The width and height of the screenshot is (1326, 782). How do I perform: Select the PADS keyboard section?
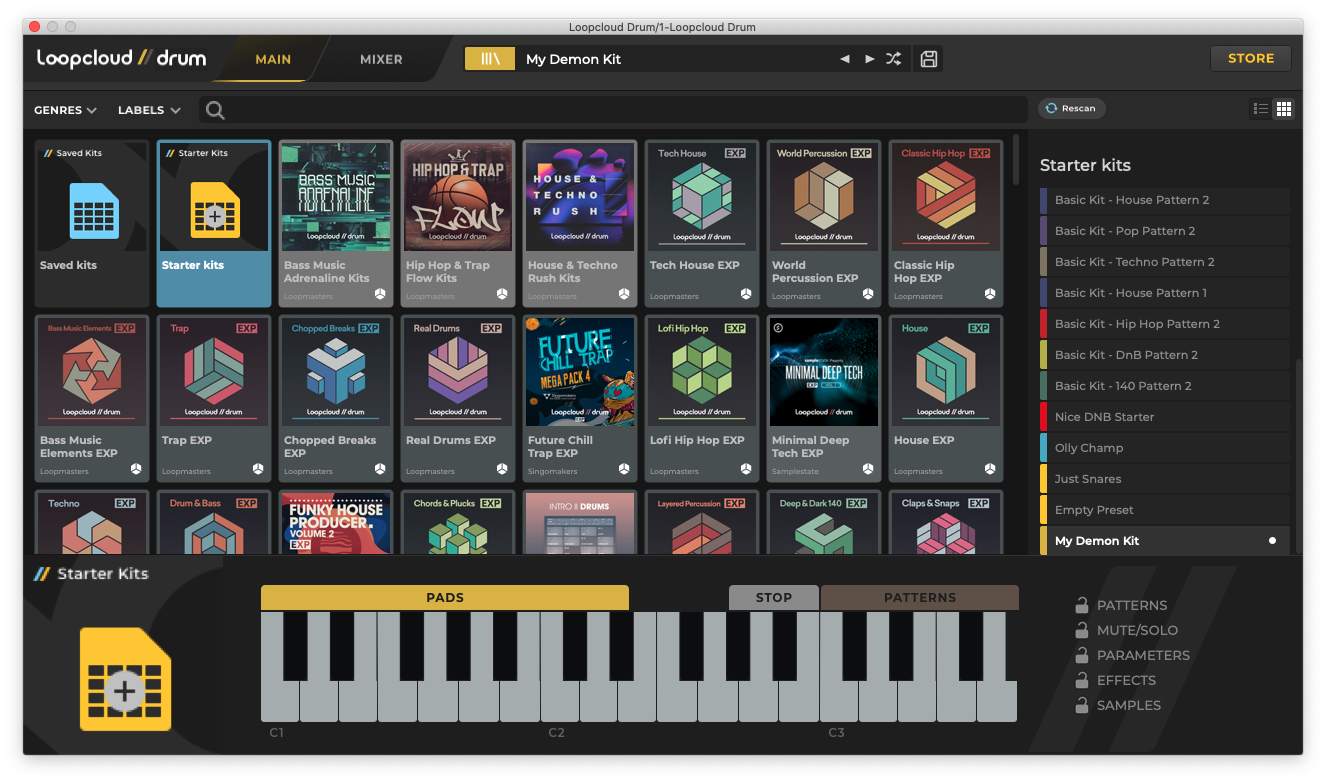445,597
